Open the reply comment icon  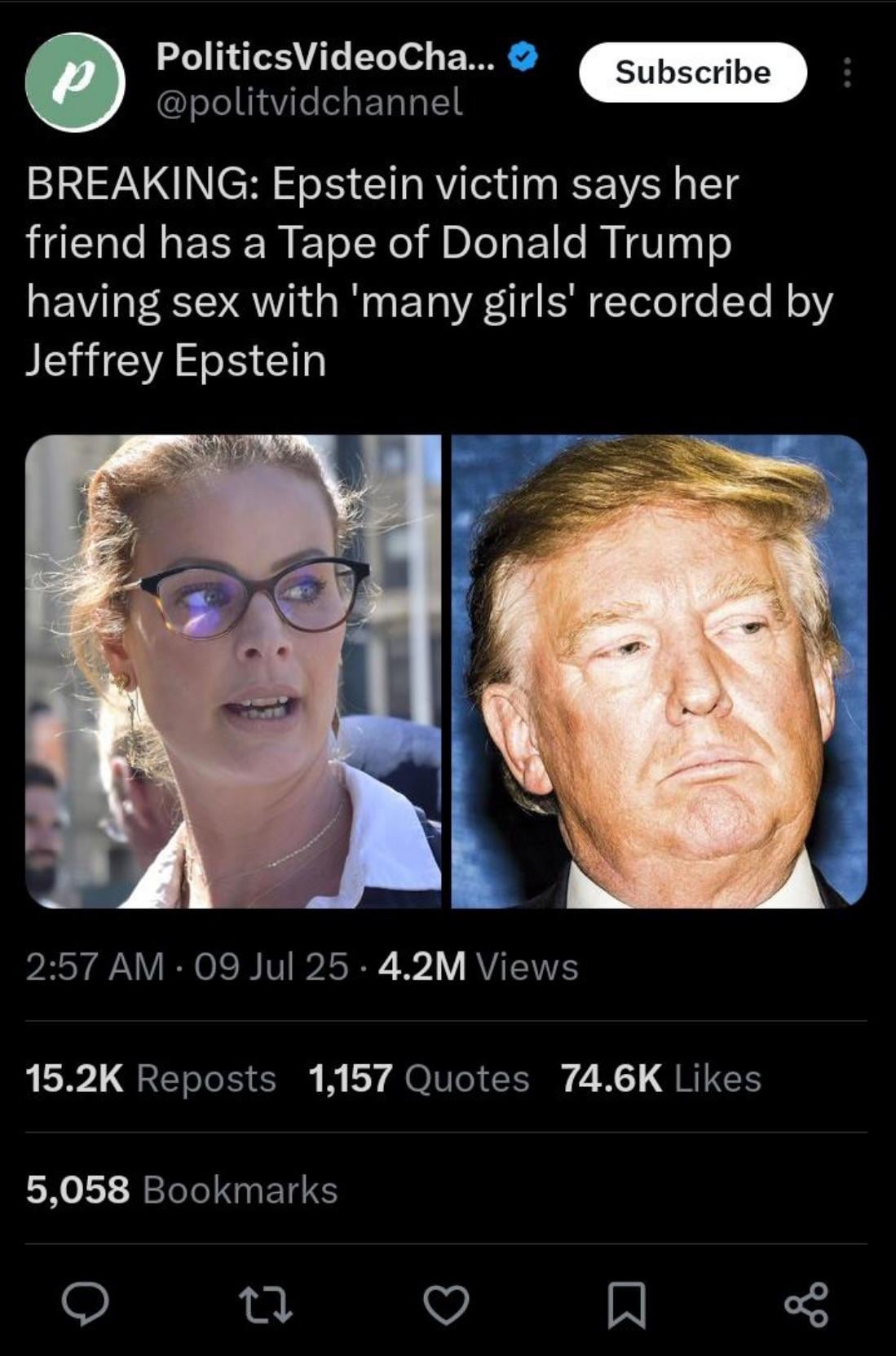pos(86,1302)
